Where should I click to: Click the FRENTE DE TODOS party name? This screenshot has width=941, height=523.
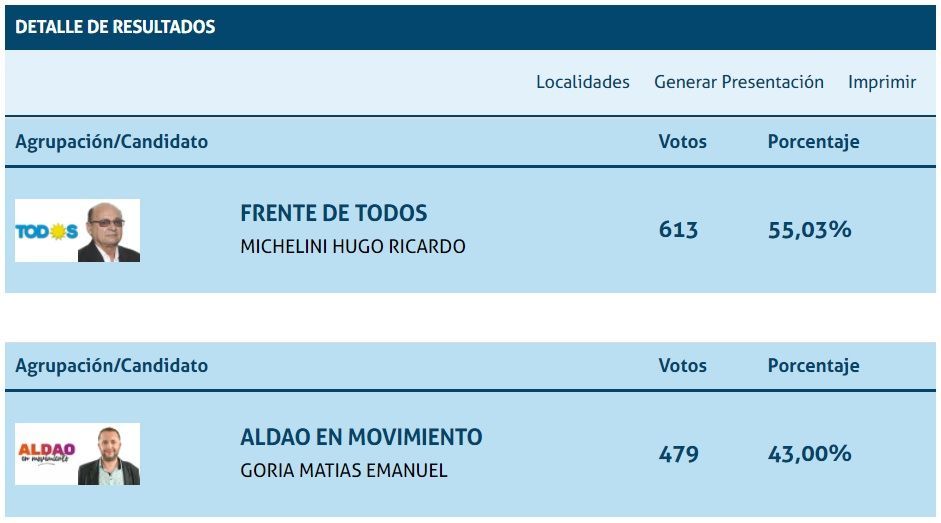tap(333, 213)
